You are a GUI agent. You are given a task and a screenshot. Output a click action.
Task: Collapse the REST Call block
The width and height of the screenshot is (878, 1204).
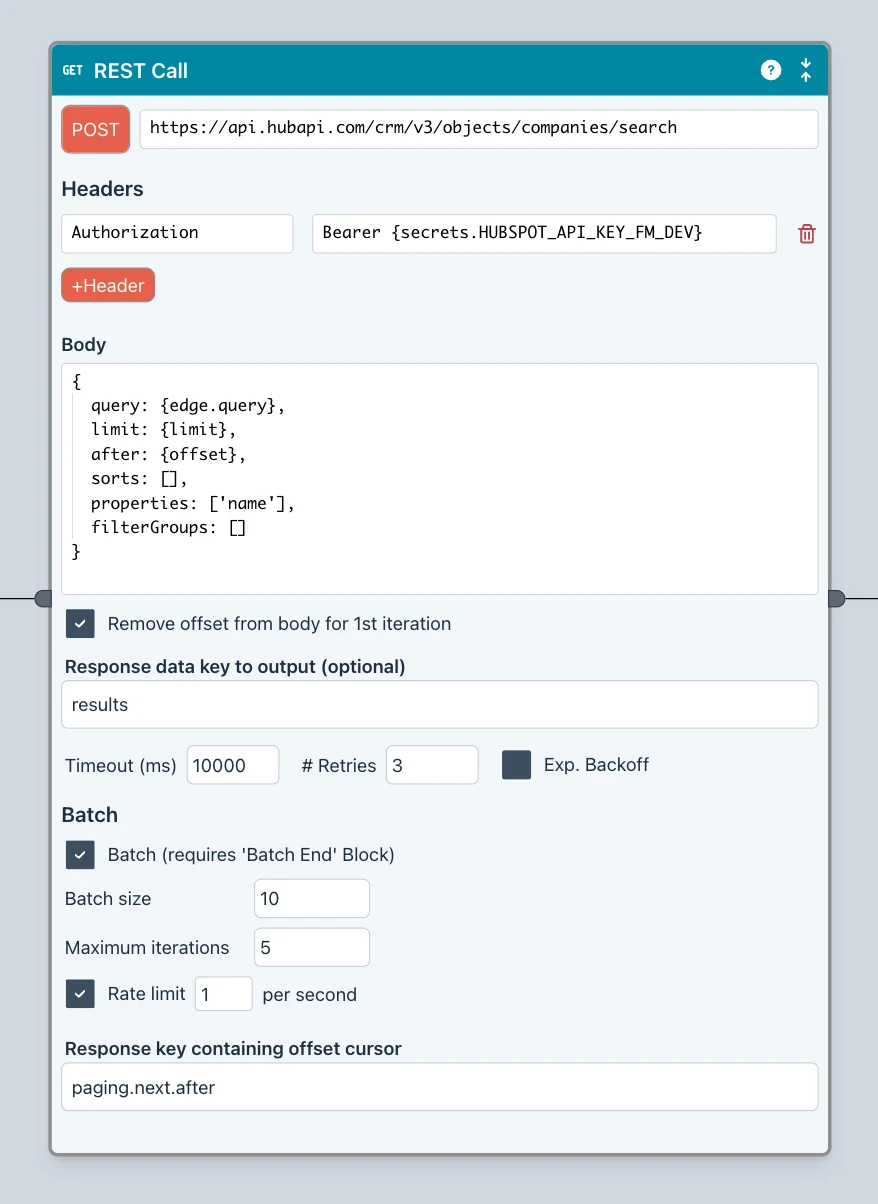806,70
